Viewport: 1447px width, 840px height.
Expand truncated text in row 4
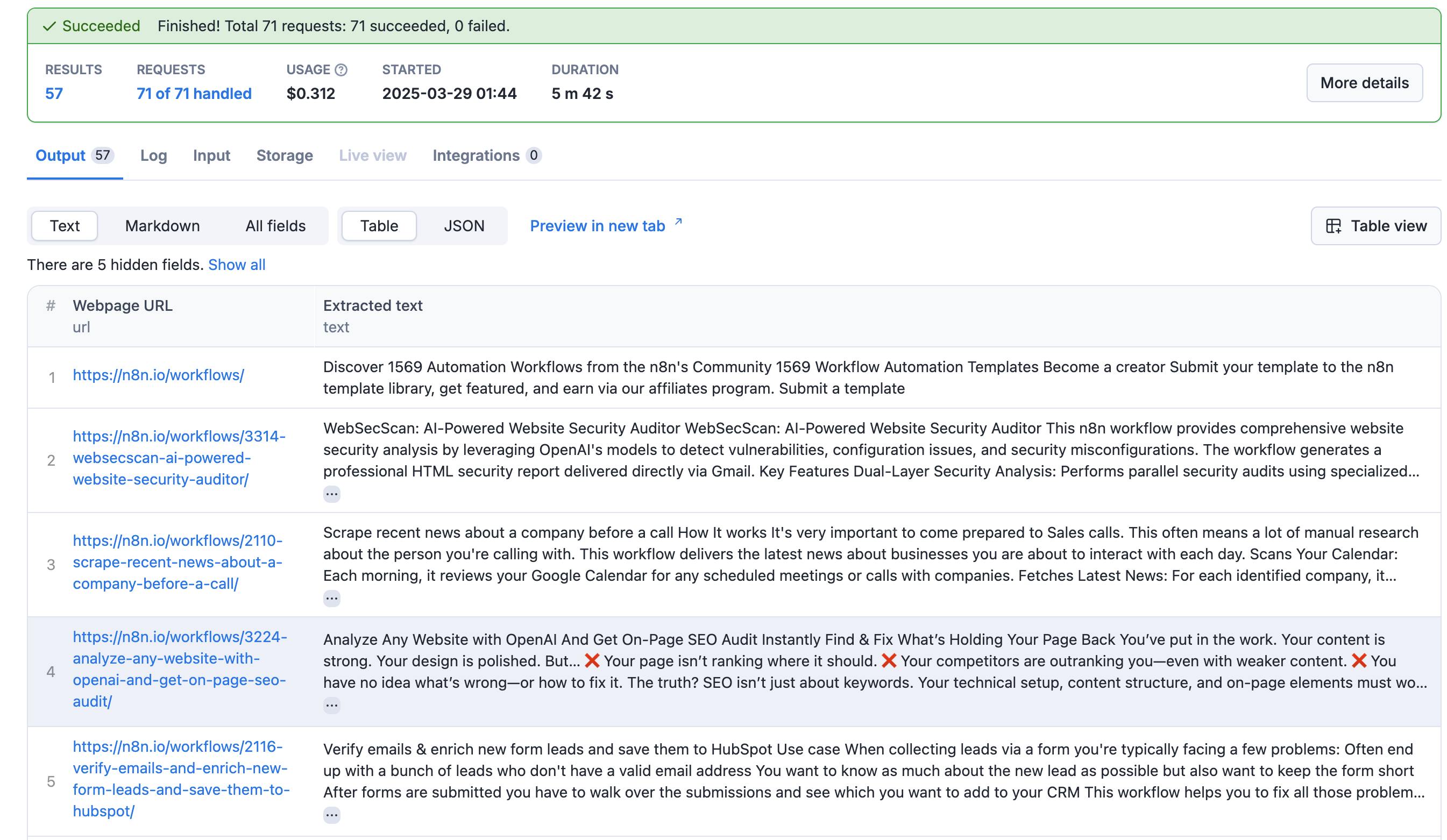coord(331,706)
